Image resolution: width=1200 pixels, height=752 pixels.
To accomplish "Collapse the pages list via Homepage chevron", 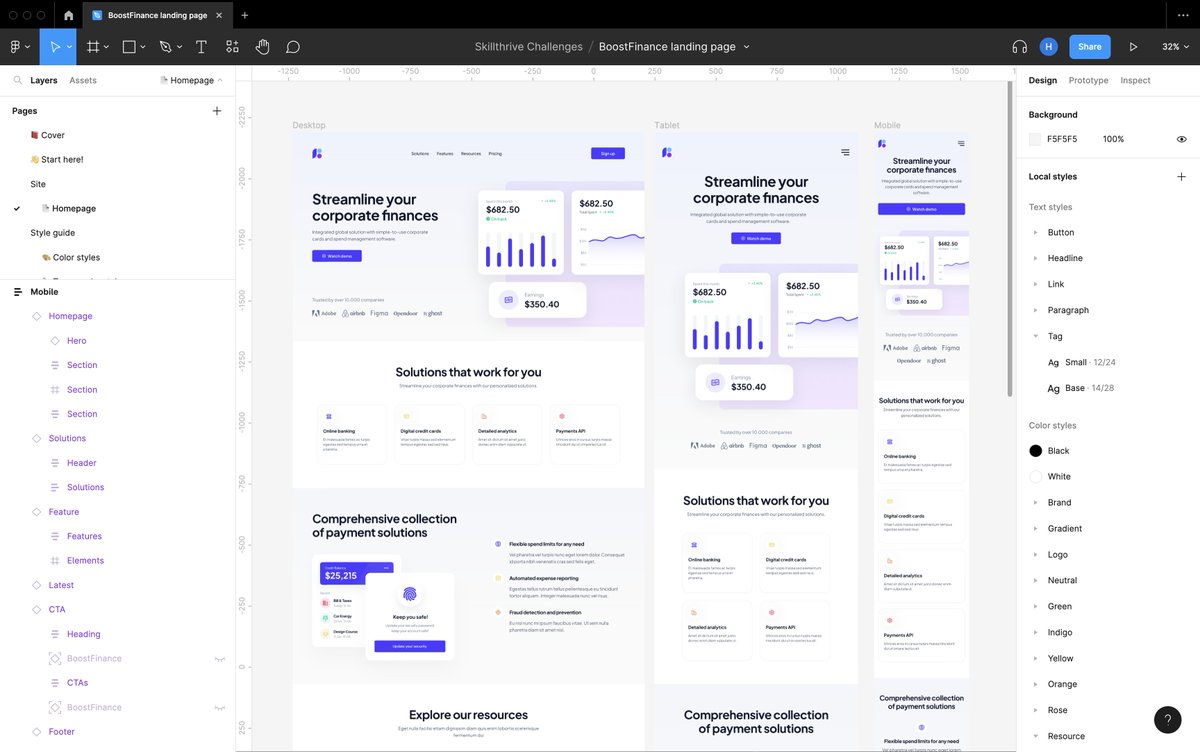I will [220, 81].
